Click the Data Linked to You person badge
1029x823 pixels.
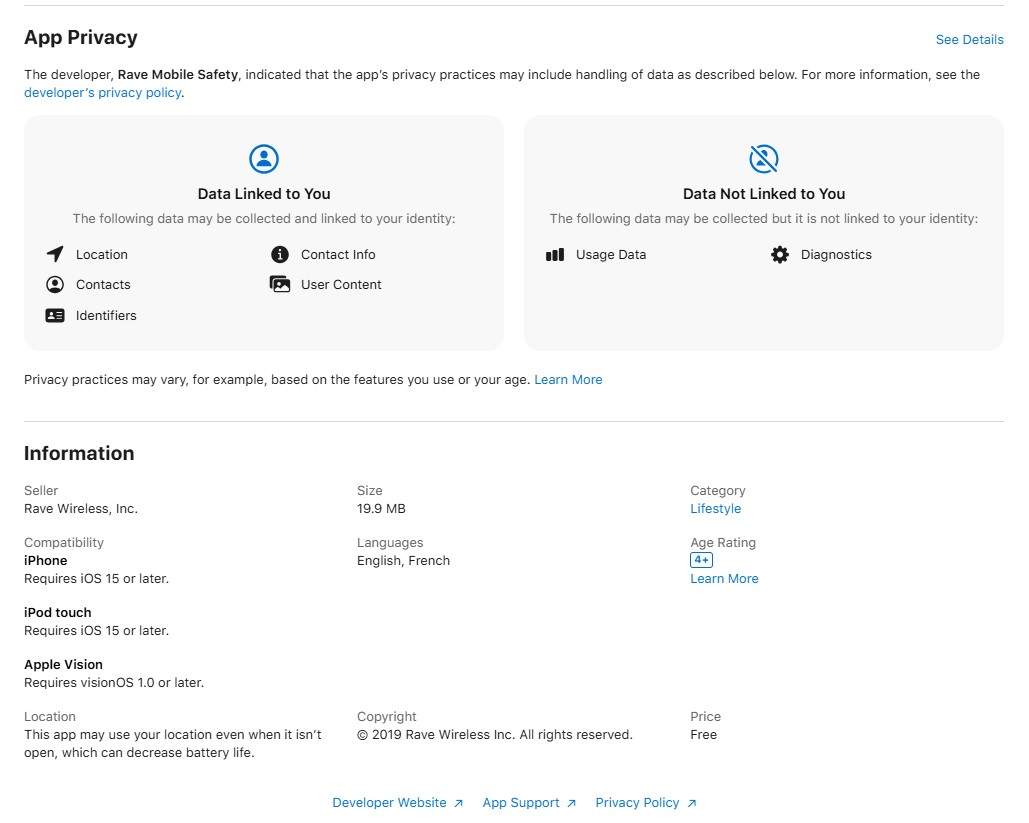tap(263, 157)
